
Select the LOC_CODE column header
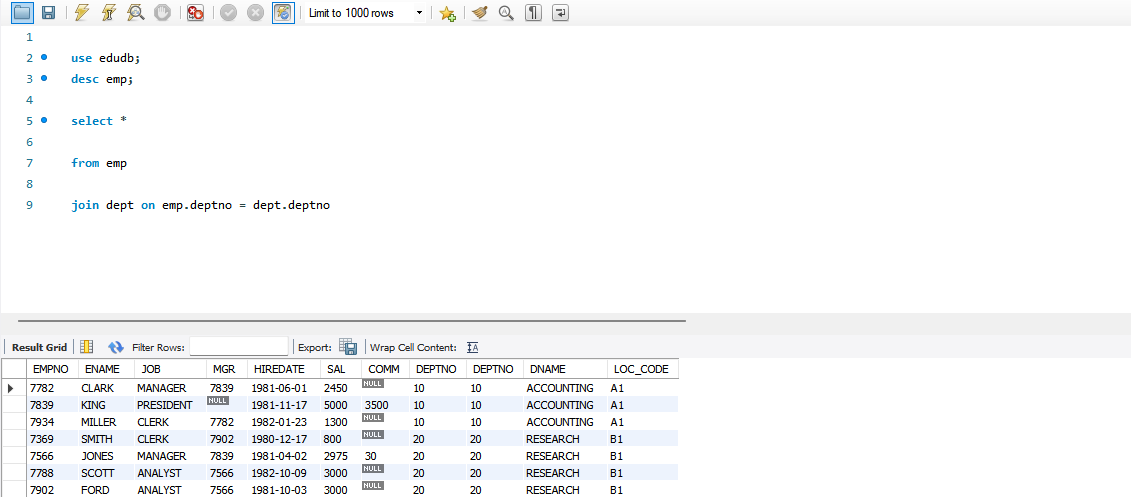pyautogui.click(x=641, y=369)
